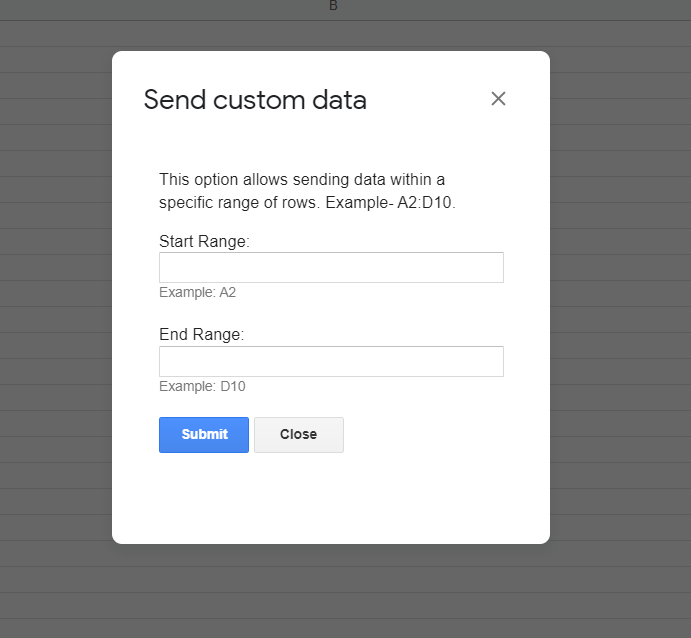
Task: Click the Start Range text box
Action: 331,267
